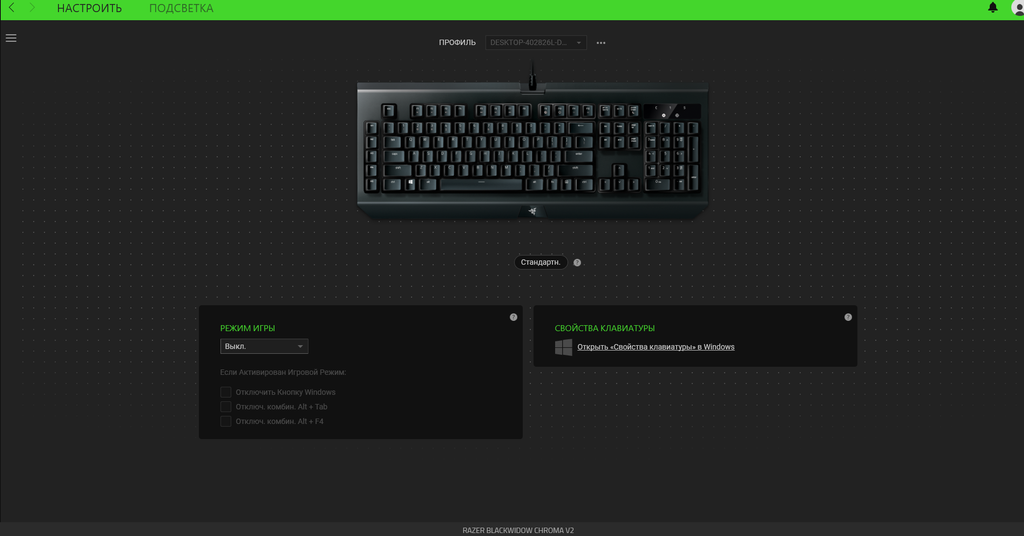
Task: Click the spacebar on keyboard image
Action: [481, 184]
